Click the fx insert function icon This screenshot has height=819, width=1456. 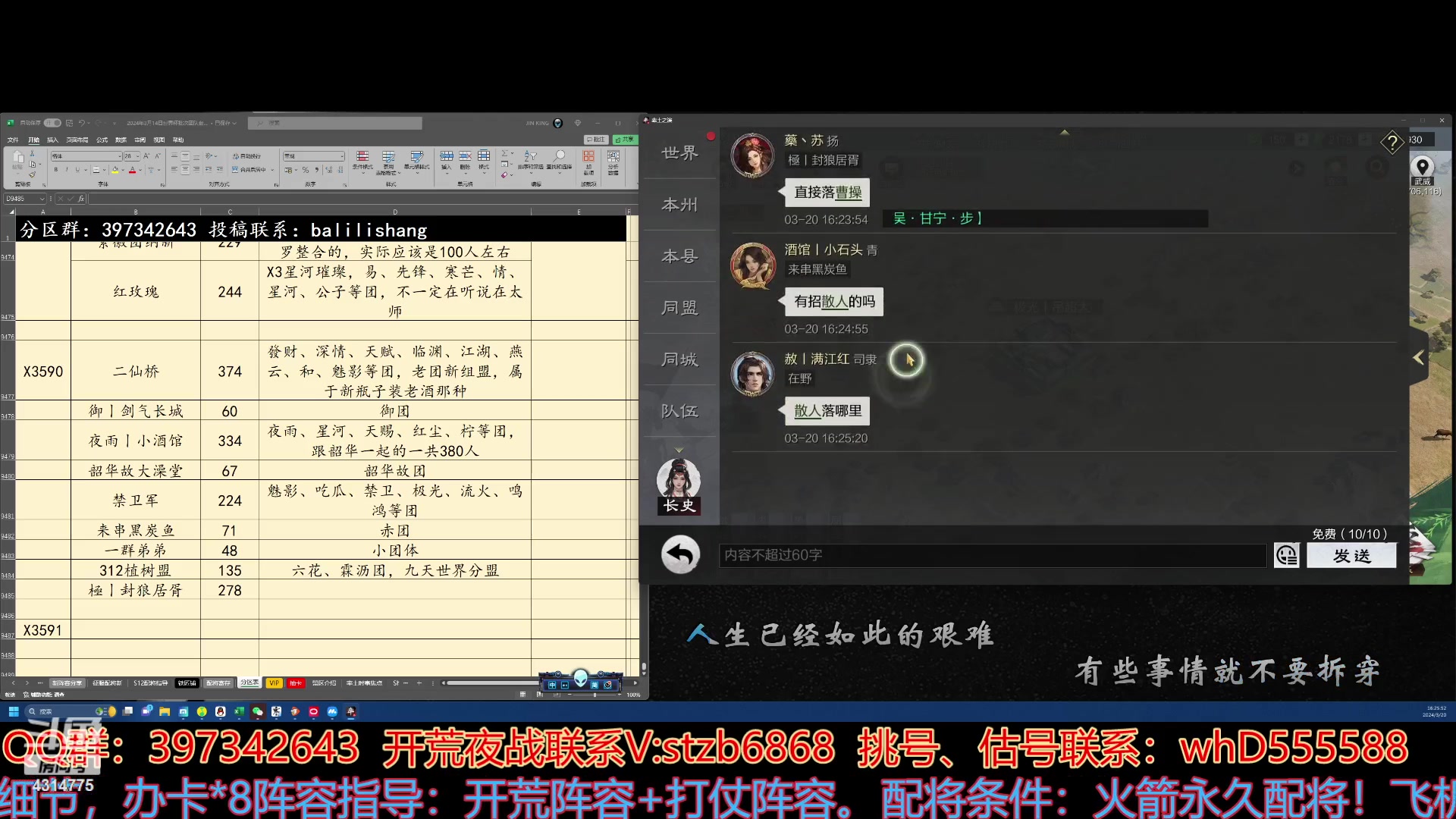click(x=81, y=199)
